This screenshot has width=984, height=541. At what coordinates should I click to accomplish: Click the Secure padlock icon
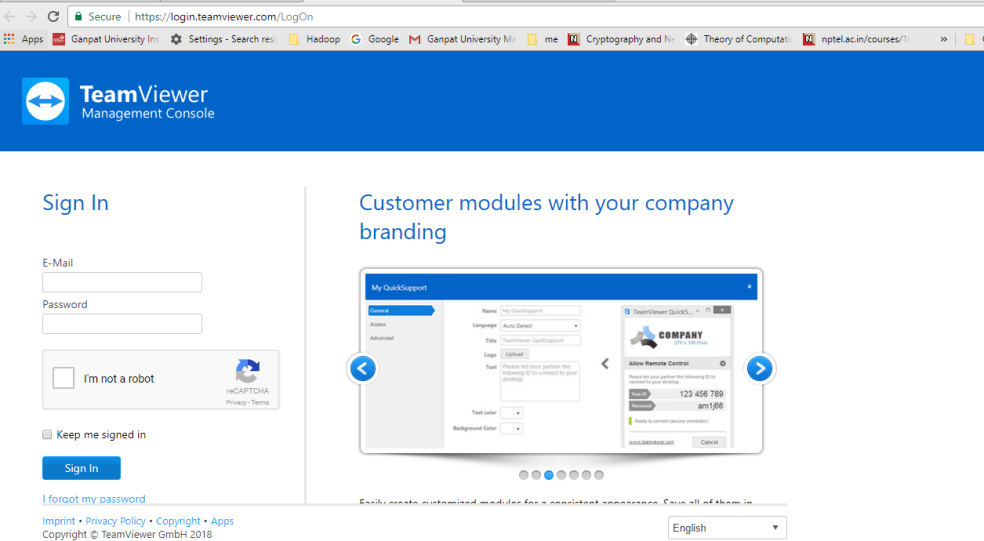(78, 16)
